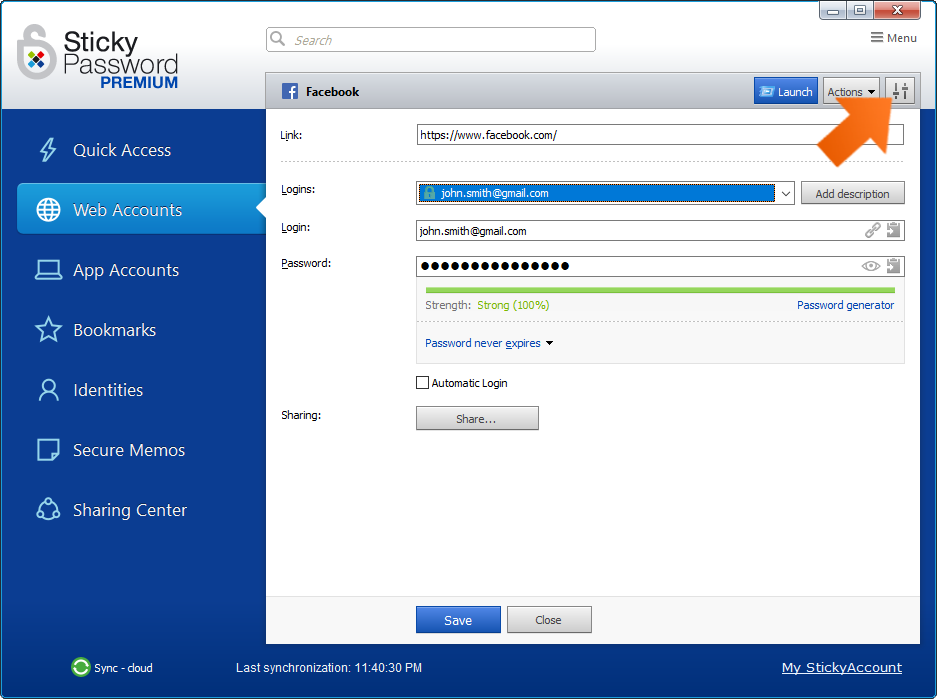Click the Facebook title text
Viewport: 937px width, 699px height.
pyautogui.click(x=332, y=91)
